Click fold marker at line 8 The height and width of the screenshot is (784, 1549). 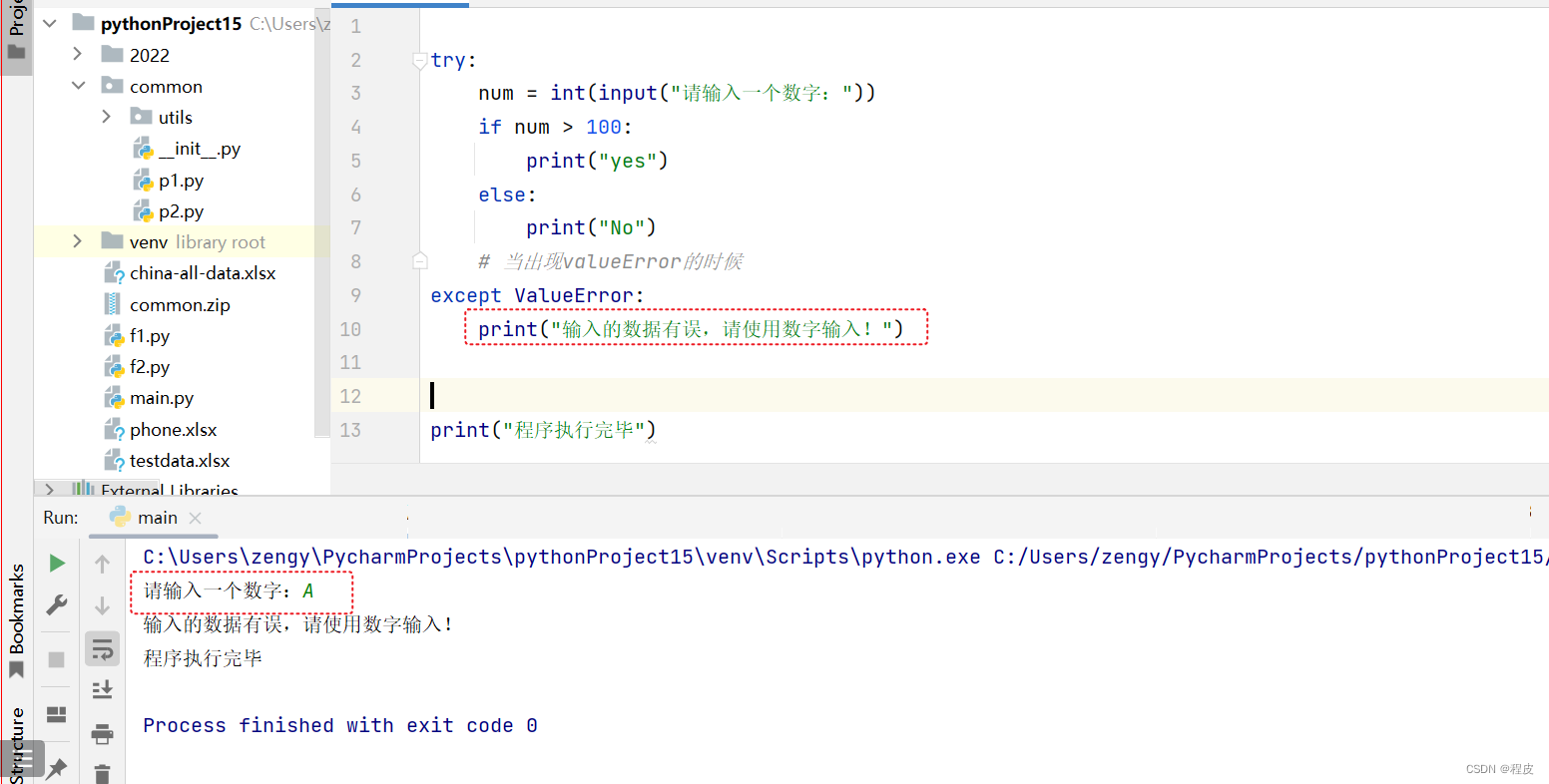[x=420, y=261]
